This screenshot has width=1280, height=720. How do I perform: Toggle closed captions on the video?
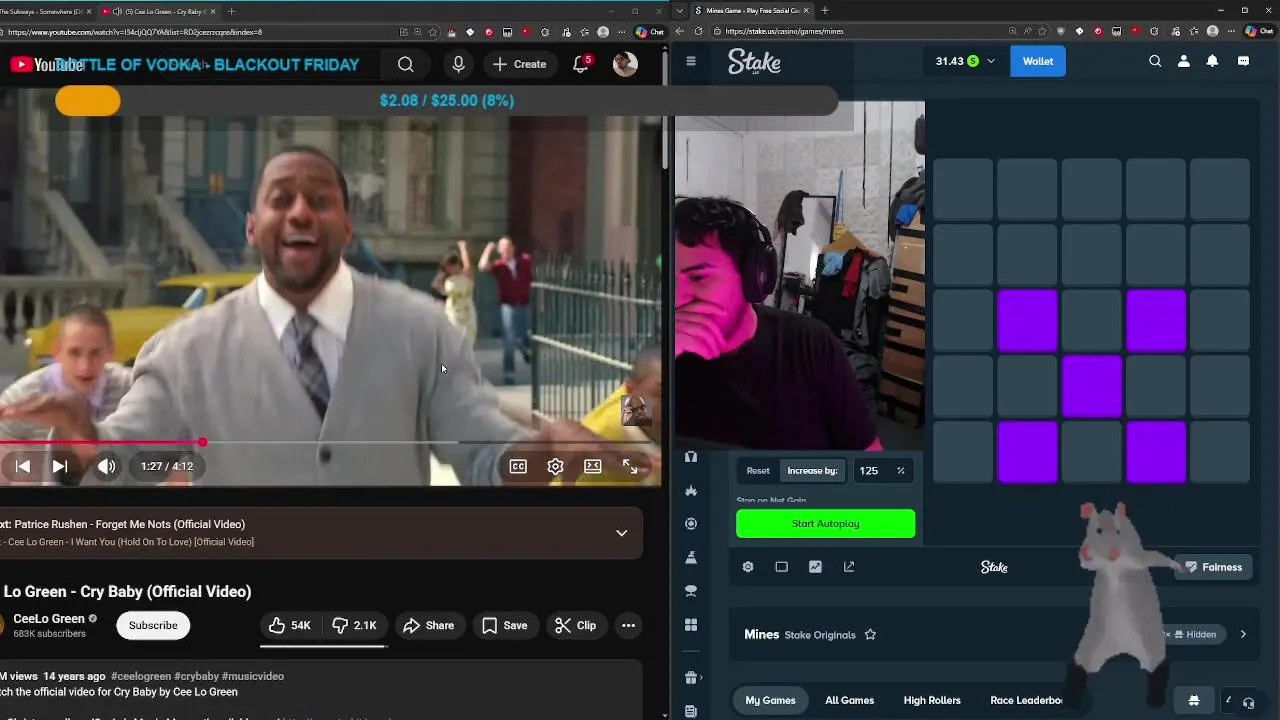[518, 466]
